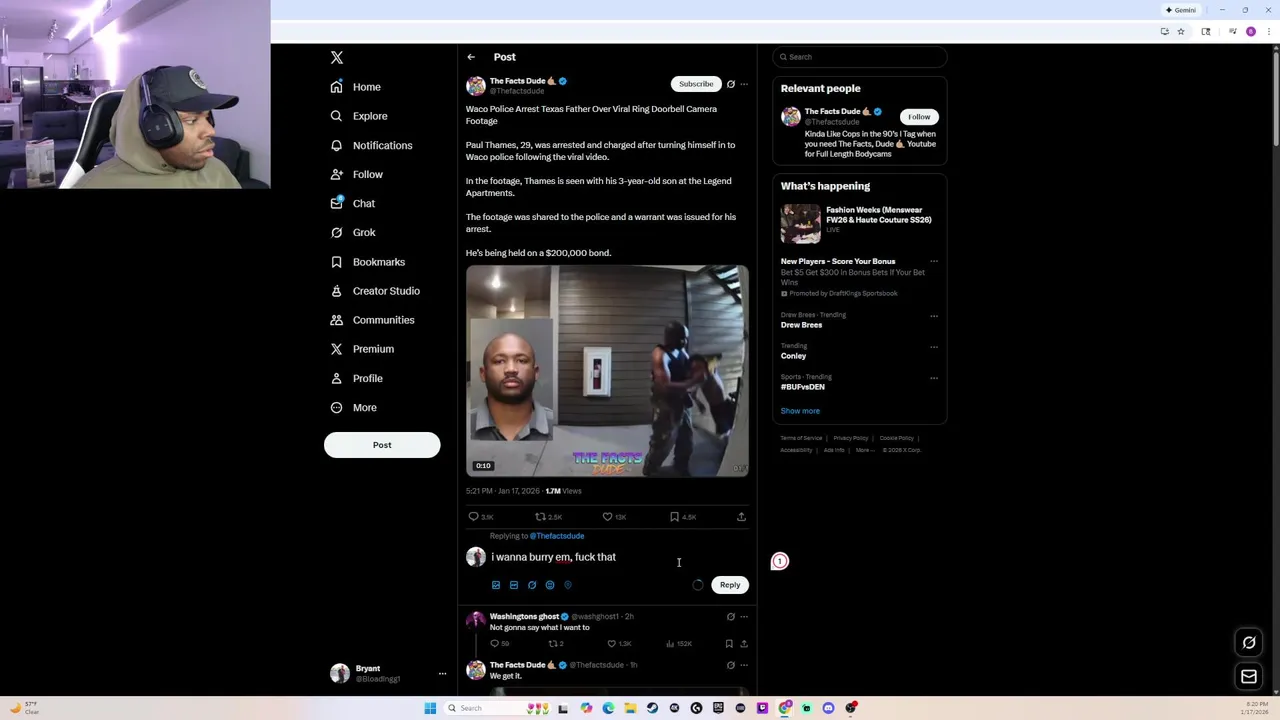Play the doorbell camera video
This screenshot has width=1280, height=720.
(607, 371)
